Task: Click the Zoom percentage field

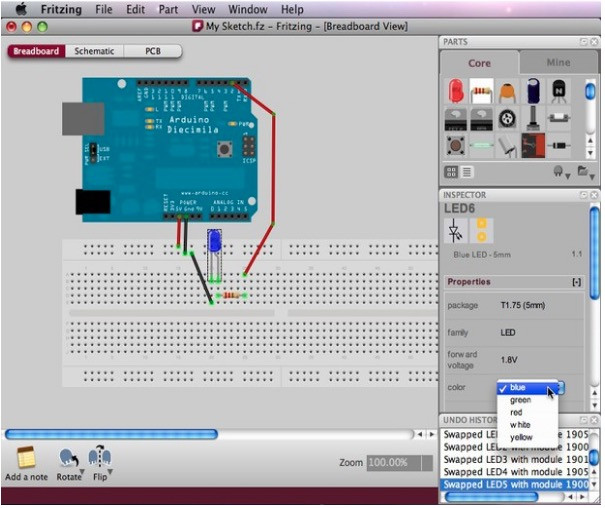Action: 394,462
